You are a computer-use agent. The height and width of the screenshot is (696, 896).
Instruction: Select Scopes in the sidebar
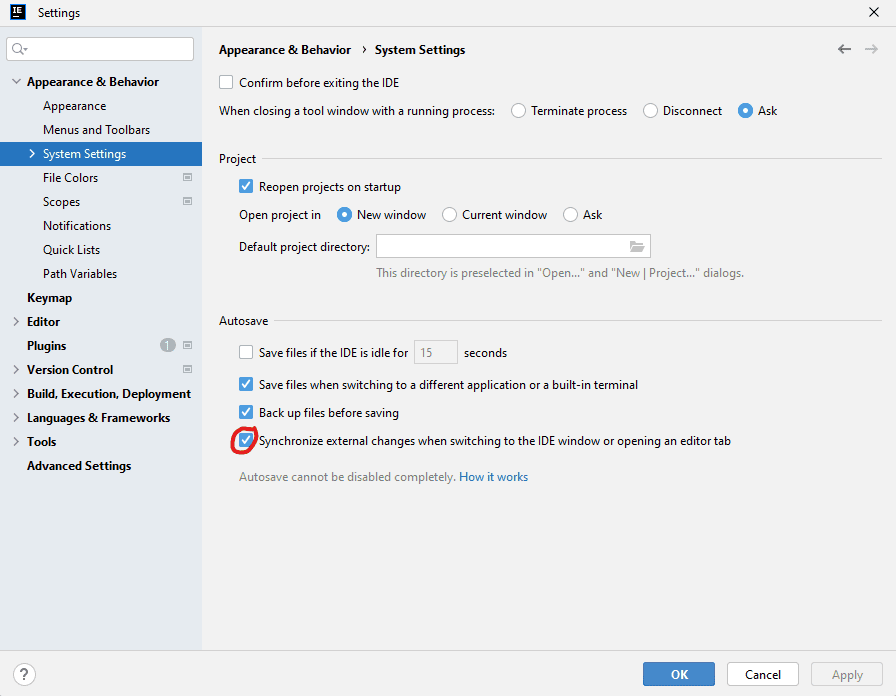[61, 202]
